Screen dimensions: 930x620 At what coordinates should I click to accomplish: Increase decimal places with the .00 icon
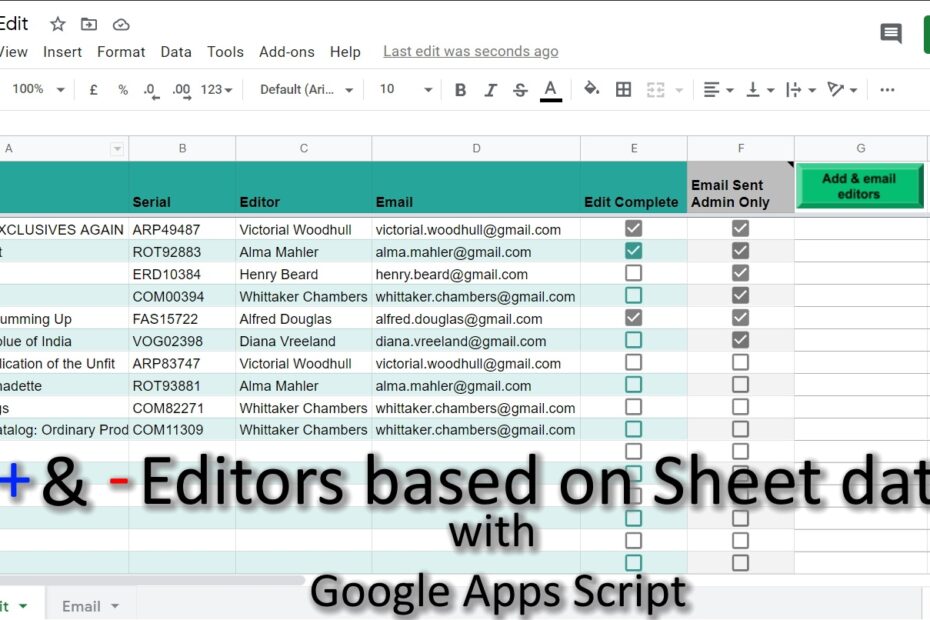click(181, 91)
